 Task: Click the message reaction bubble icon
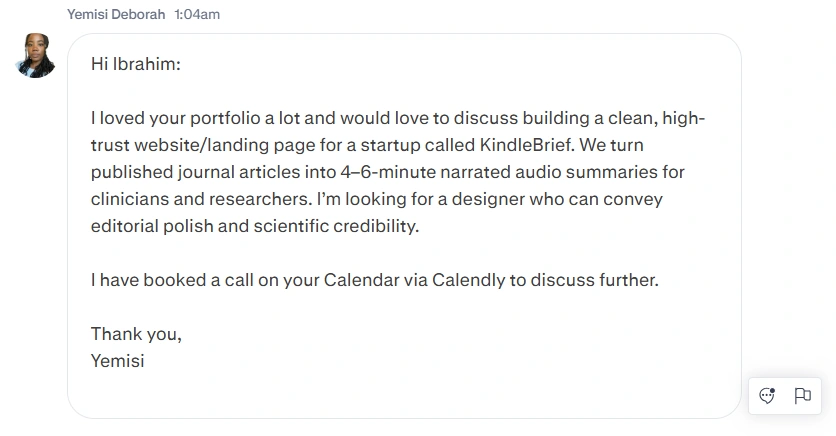pyautogui.click(x=768, y=395)
